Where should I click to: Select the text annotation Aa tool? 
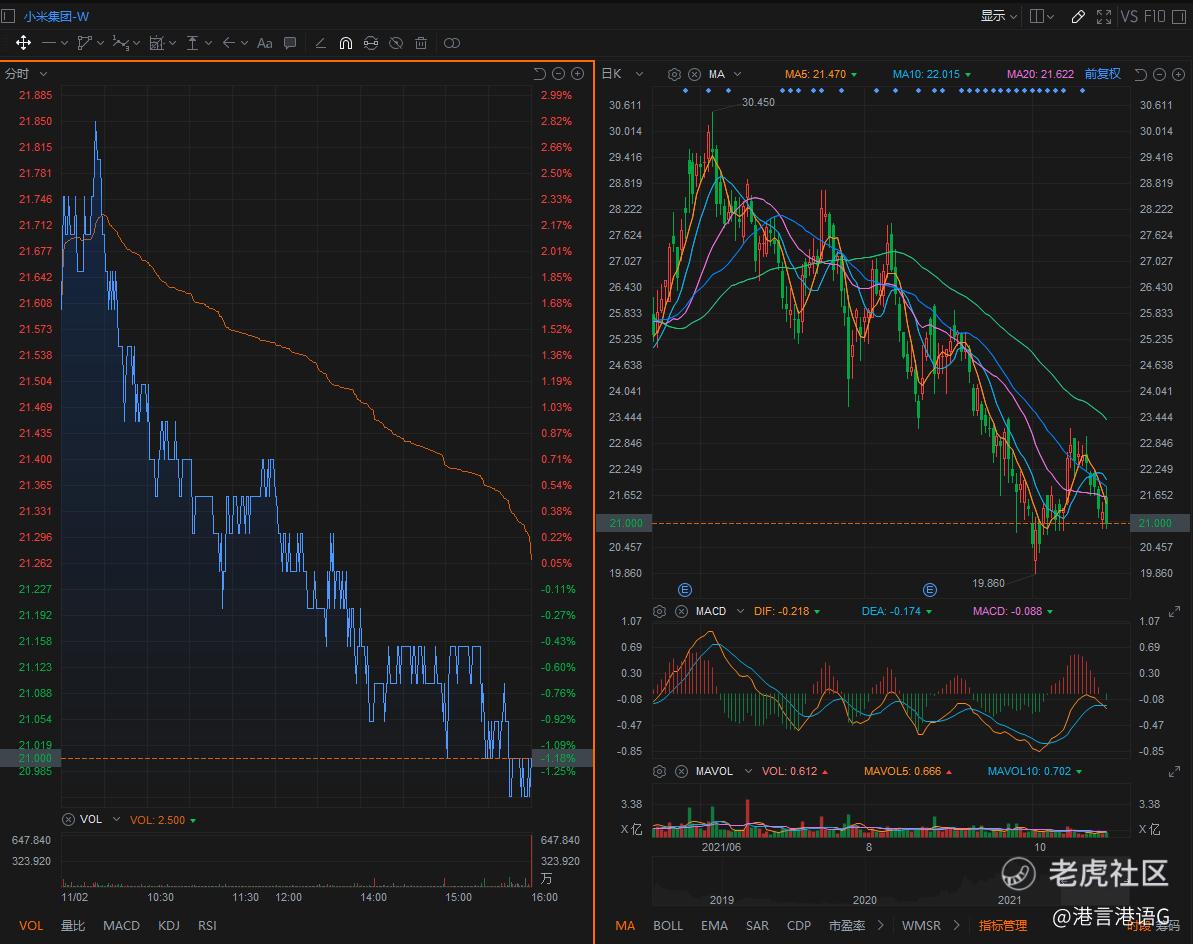265,43
